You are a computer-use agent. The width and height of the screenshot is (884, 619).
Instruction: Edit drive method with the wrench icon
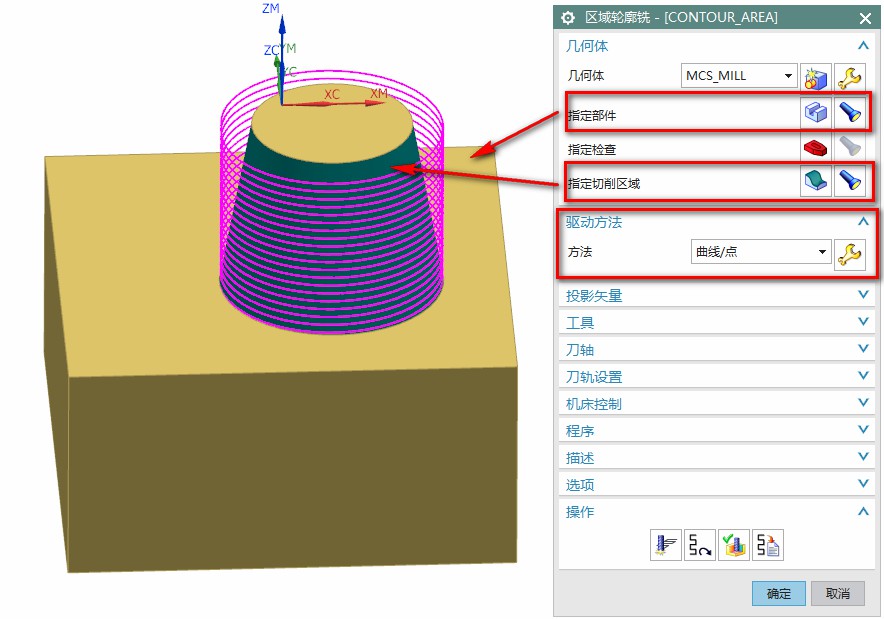849,254
